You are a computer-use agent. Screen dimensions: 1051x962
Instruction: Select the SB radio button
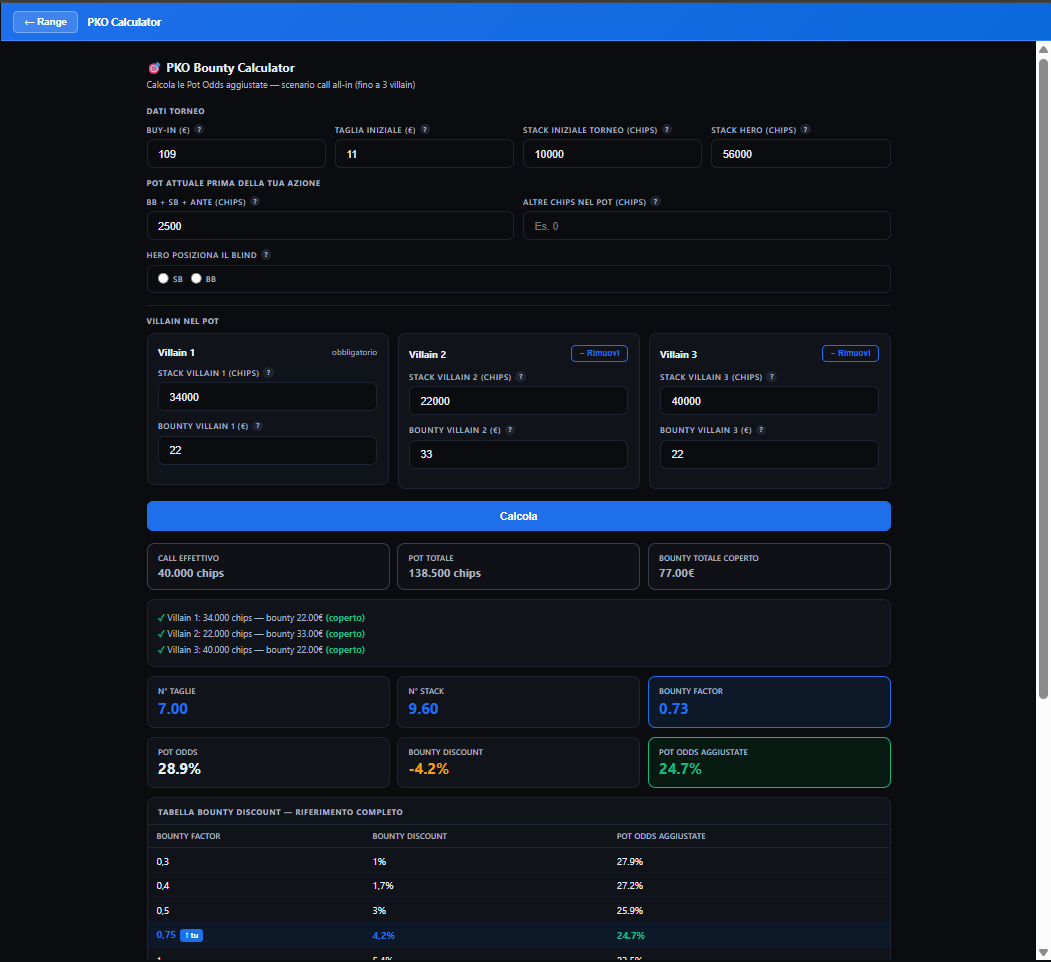(x=163, y=278)
